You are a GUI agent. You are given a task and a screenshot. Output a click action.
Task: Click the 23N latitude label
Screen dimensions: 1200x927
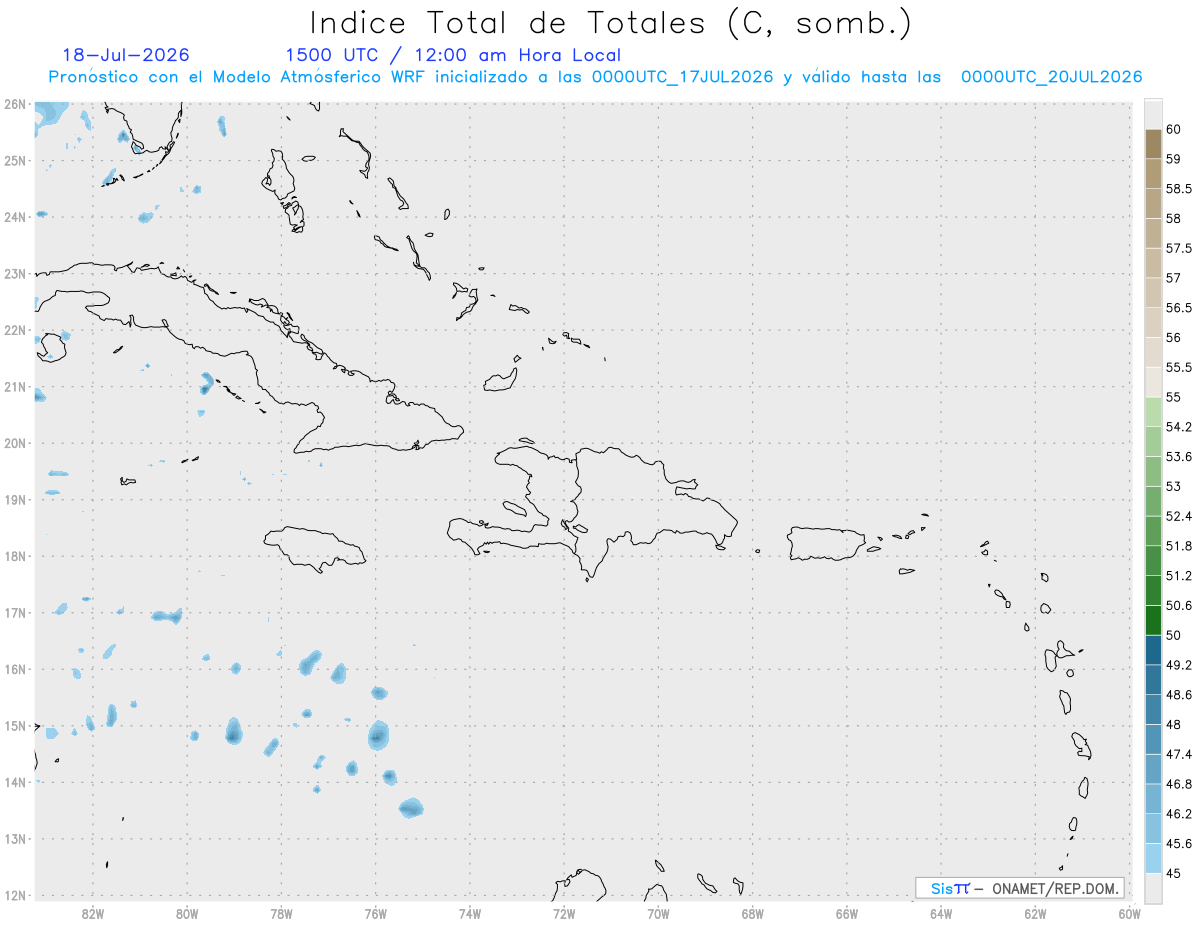click(x=15, y=274)
